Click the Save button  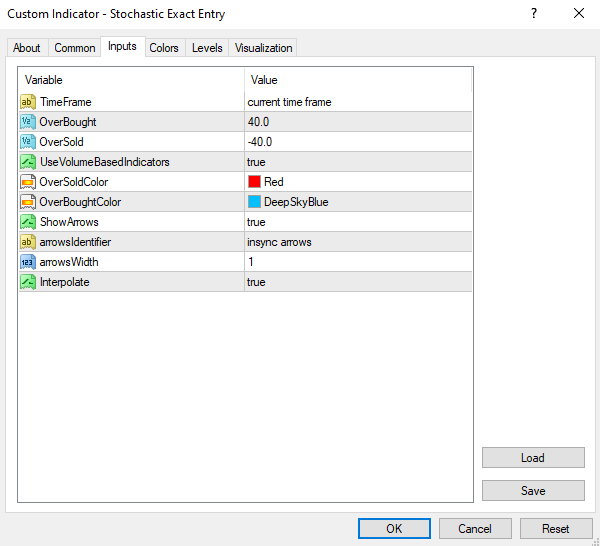(533, 491)
